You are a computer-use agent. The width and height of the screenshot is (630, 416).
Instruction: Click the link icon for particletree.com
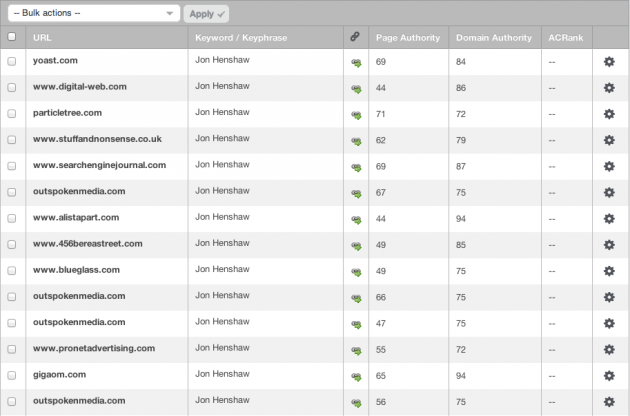[356, 115]
